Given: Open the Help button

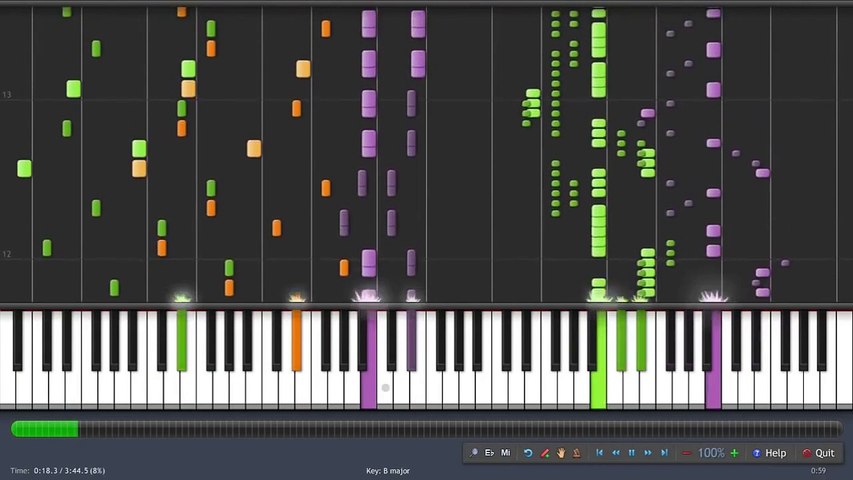Looking at the screenshot, I should [x=769, y=453].
